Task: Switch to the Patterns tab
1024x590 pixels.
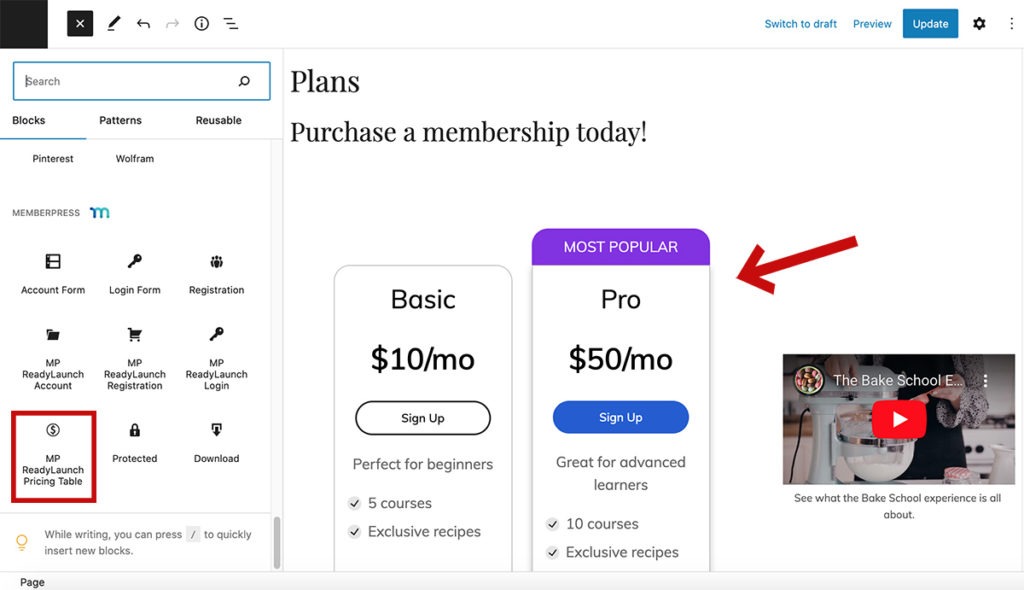Action: (120, 120)
